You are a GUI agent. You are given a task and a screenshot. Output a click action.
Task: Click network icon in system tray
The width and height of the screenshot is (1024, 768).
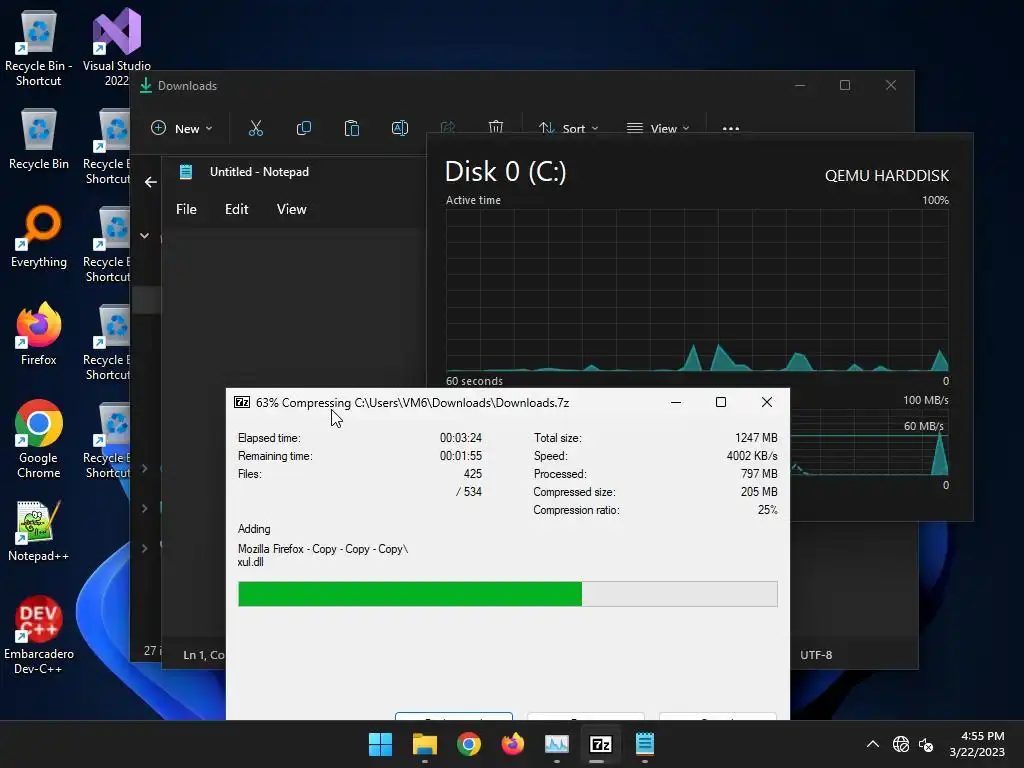click(901, 744)
